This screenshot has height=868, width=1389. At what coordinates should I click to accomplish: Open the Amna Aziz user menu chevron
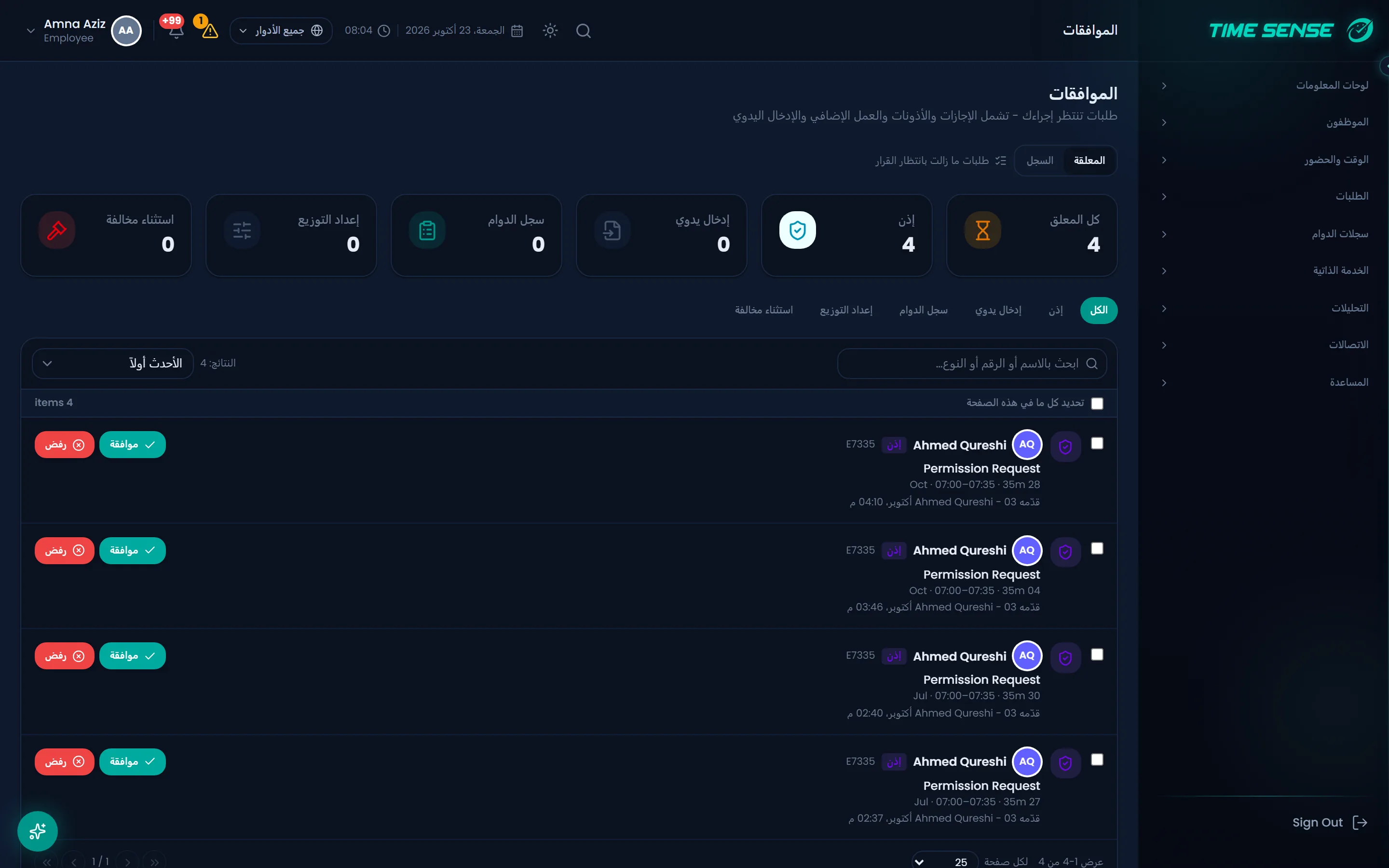(x=30, y=31)
